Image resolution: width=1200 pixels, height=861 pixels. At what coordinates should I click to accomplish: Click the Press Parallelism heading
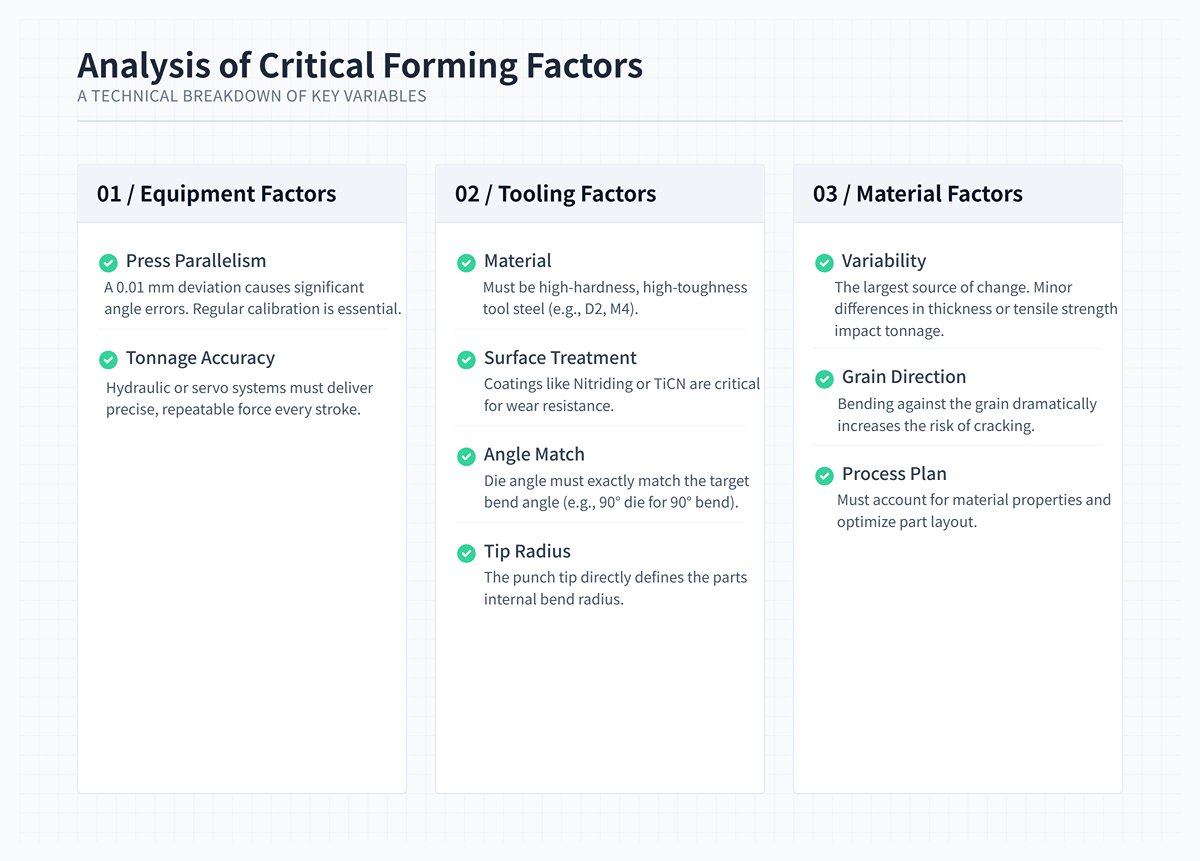coord(196,261)
